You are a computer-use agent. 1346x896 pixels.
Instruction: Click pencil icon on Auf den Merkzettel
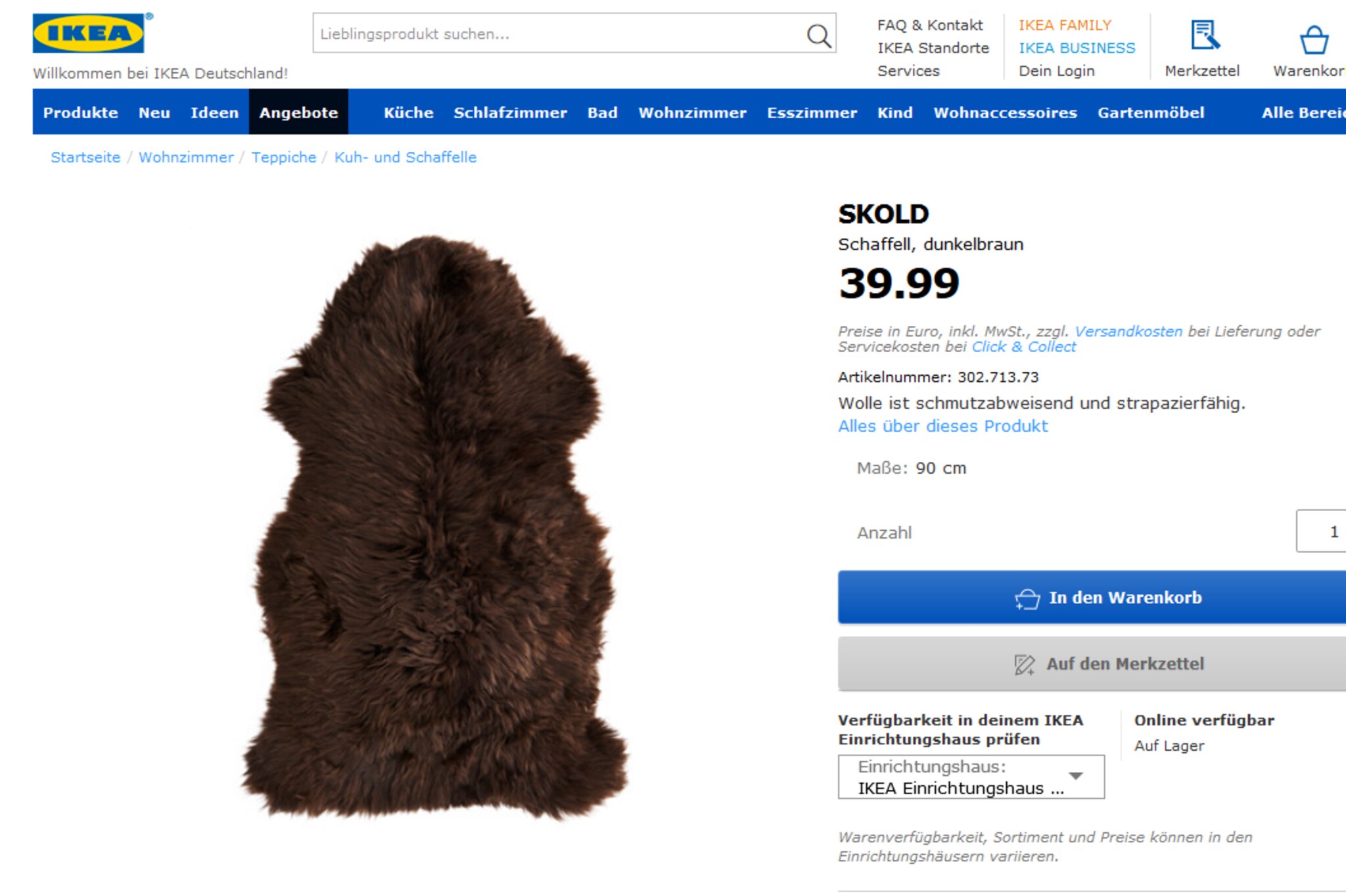[x=1024, y=665]
